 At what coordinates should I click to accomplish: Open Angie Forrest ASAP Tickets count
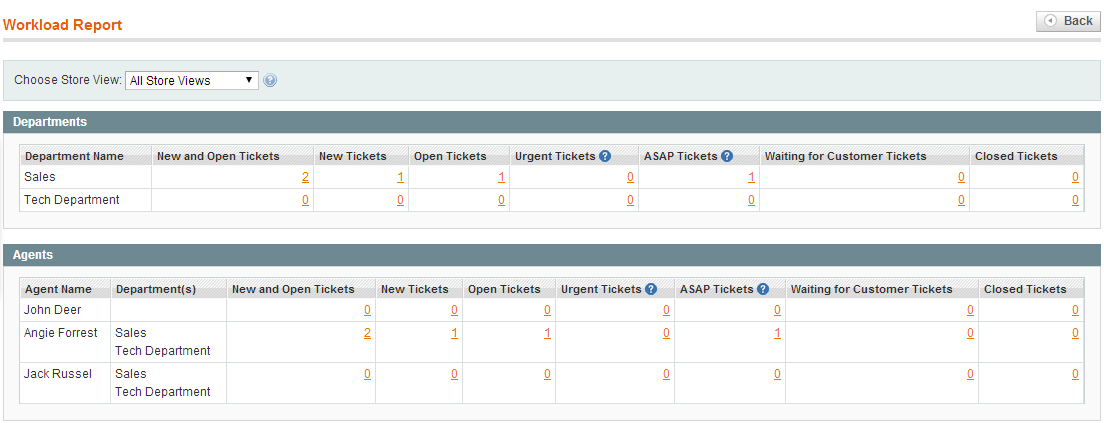click(777, 333)
